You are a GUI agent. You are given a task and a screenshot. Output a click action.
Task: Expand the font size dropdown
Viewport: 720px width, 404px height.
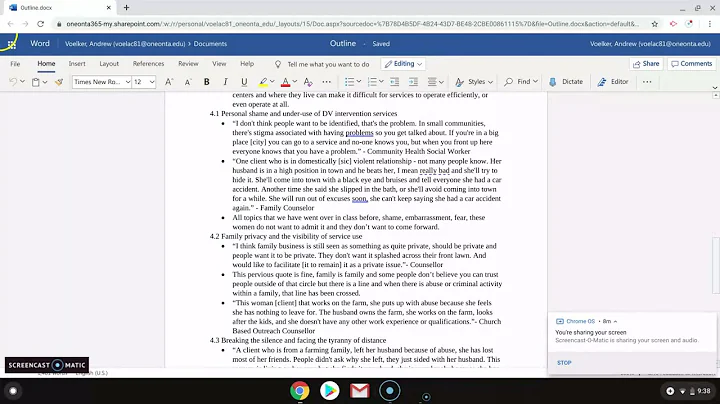coord(152,82)
